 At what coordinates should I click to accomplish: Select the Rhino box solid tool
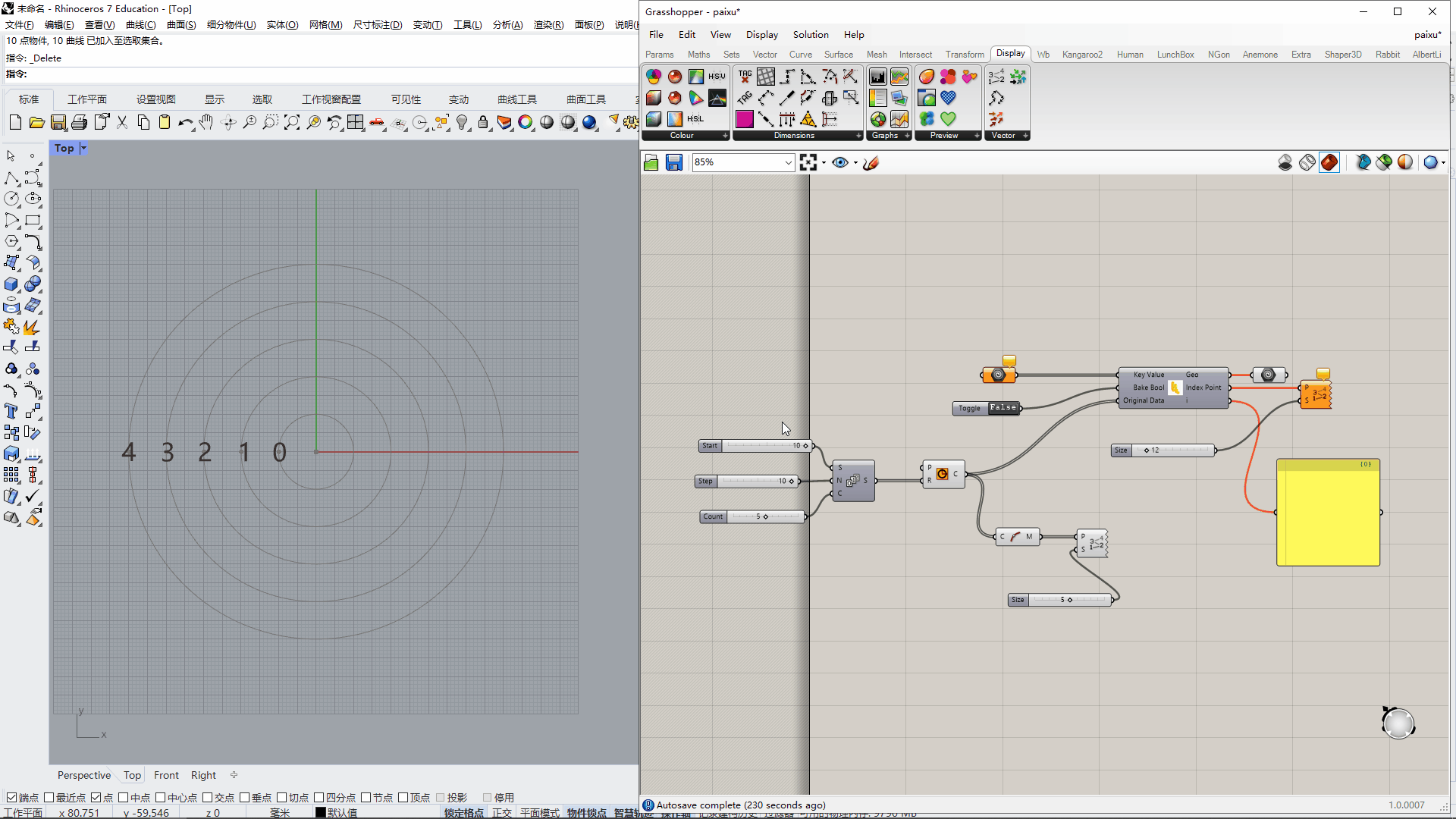(11, 284)
